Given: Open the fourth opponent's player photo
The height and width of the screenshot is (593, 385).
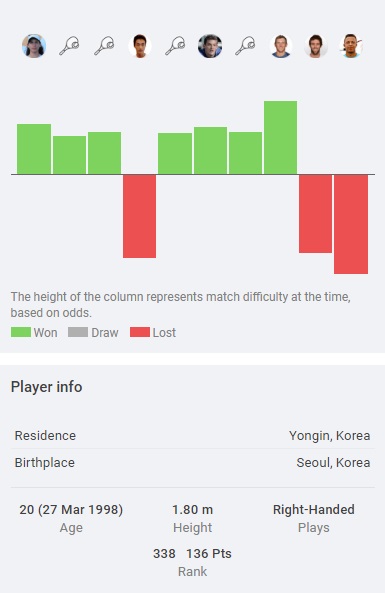Looking at the screenshot, I should (140, 46).
